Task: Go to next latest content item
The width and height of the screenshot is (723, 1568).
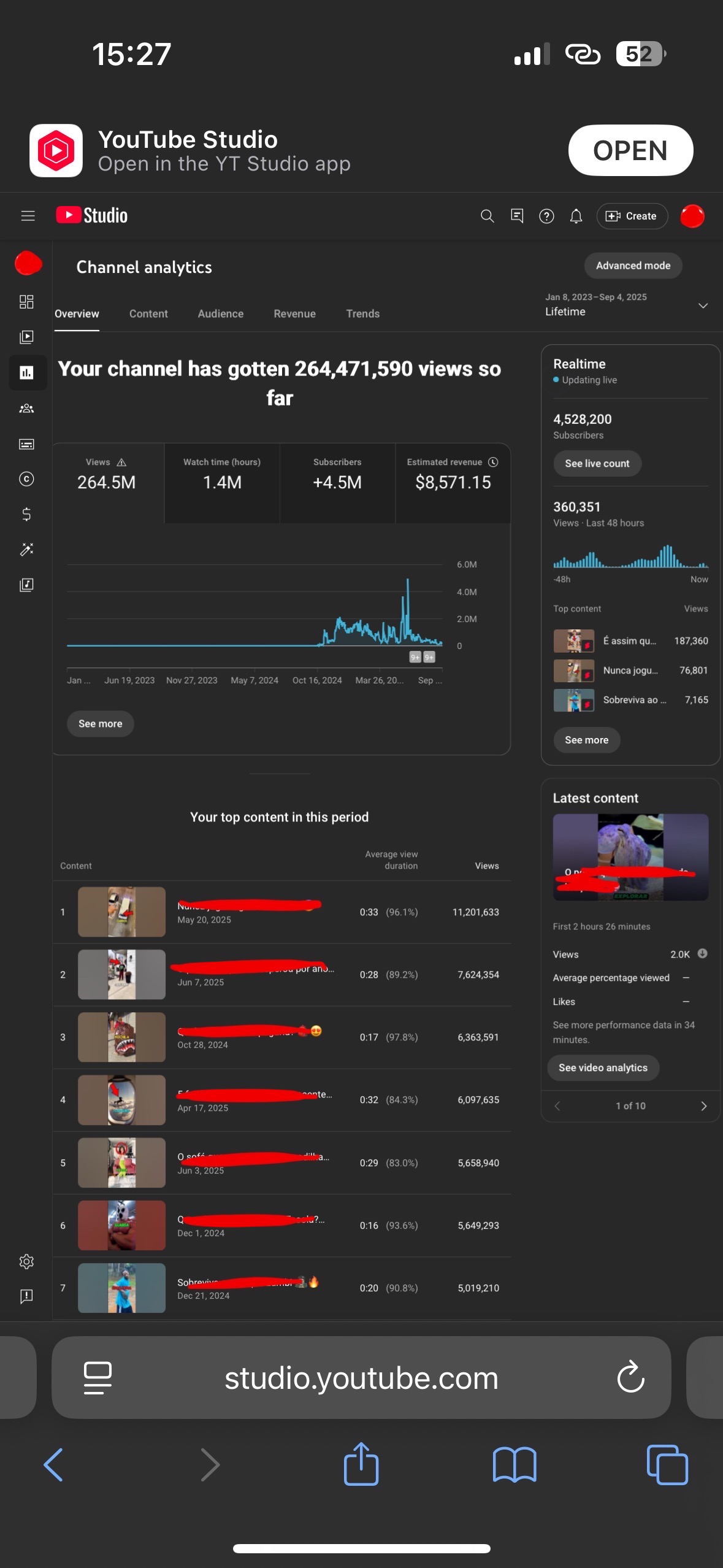Action: click(703, 1106)
